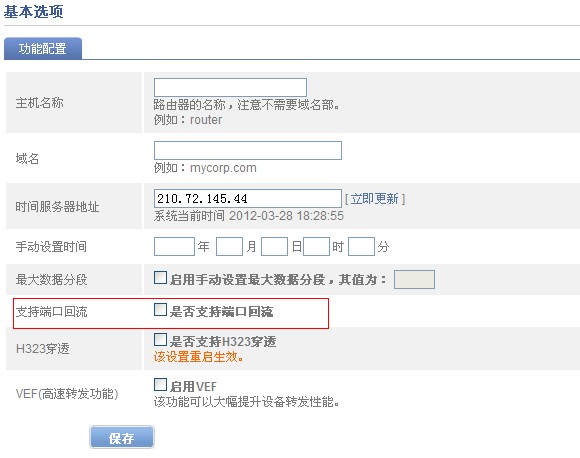Toggle 是否支持H323穿透 checkbox
The height and width of the screenshot is (458, 580).
pyautogui.click(x=160, y=339)
